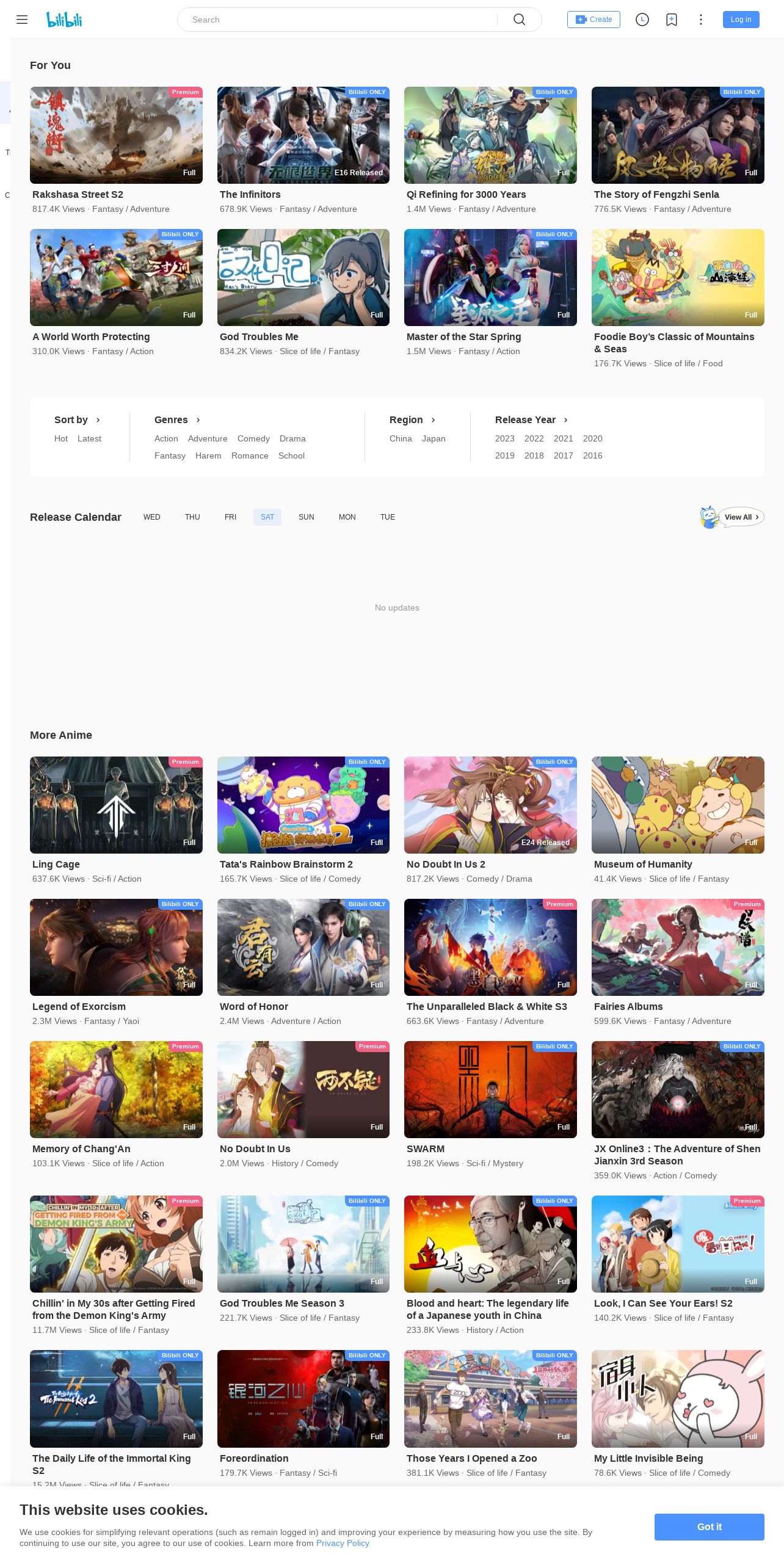
Task: Select the WED calendar tab
Action: [x=152, y=517]
